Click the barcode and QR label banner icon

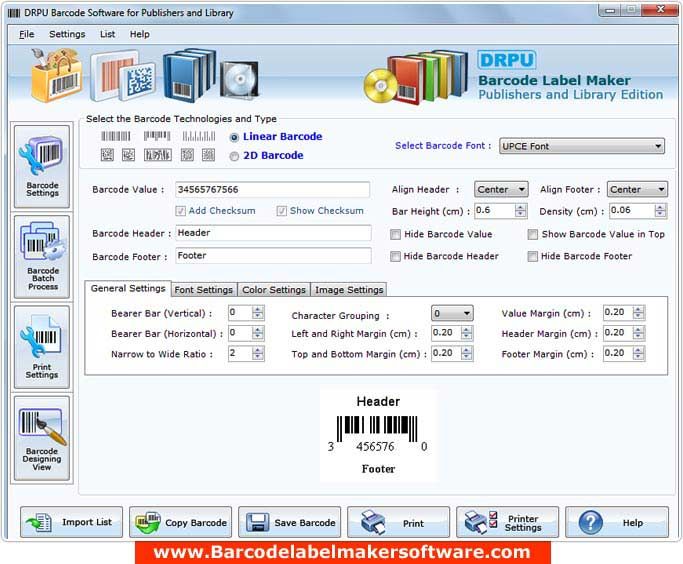[123, 76]
